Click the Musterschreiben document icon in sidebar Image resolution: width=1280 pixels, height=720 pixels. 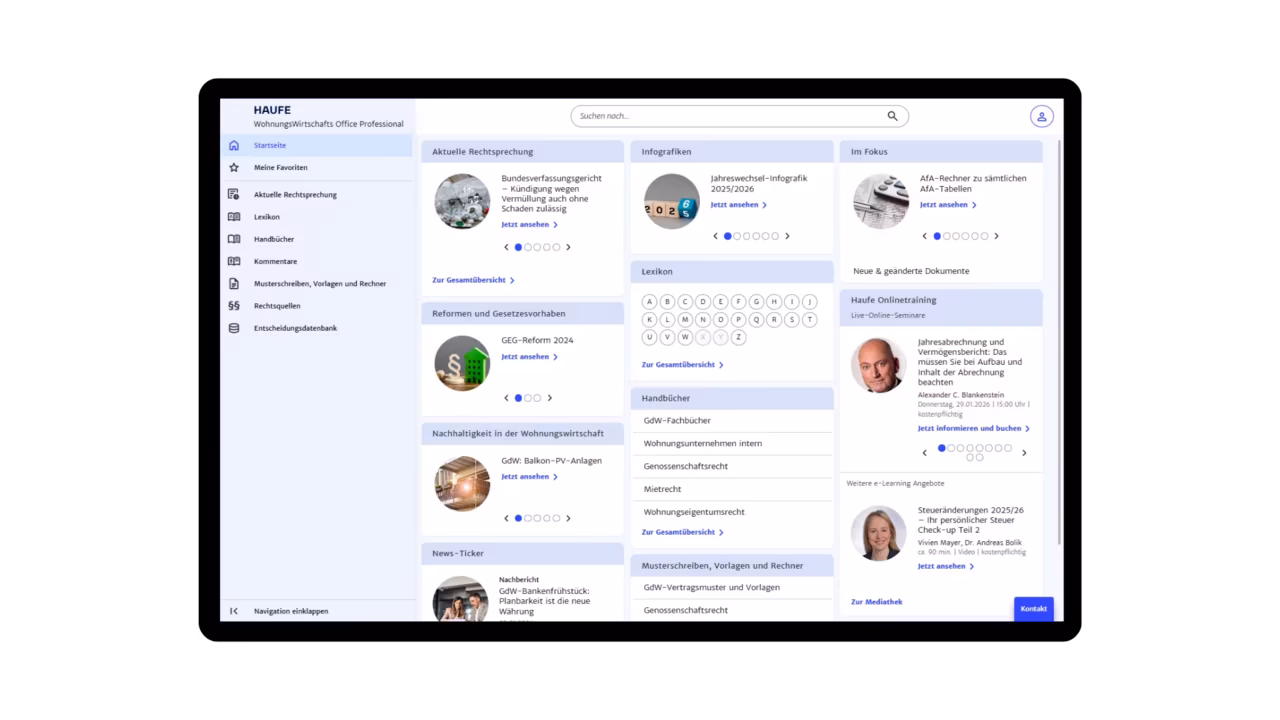point(234,284)
